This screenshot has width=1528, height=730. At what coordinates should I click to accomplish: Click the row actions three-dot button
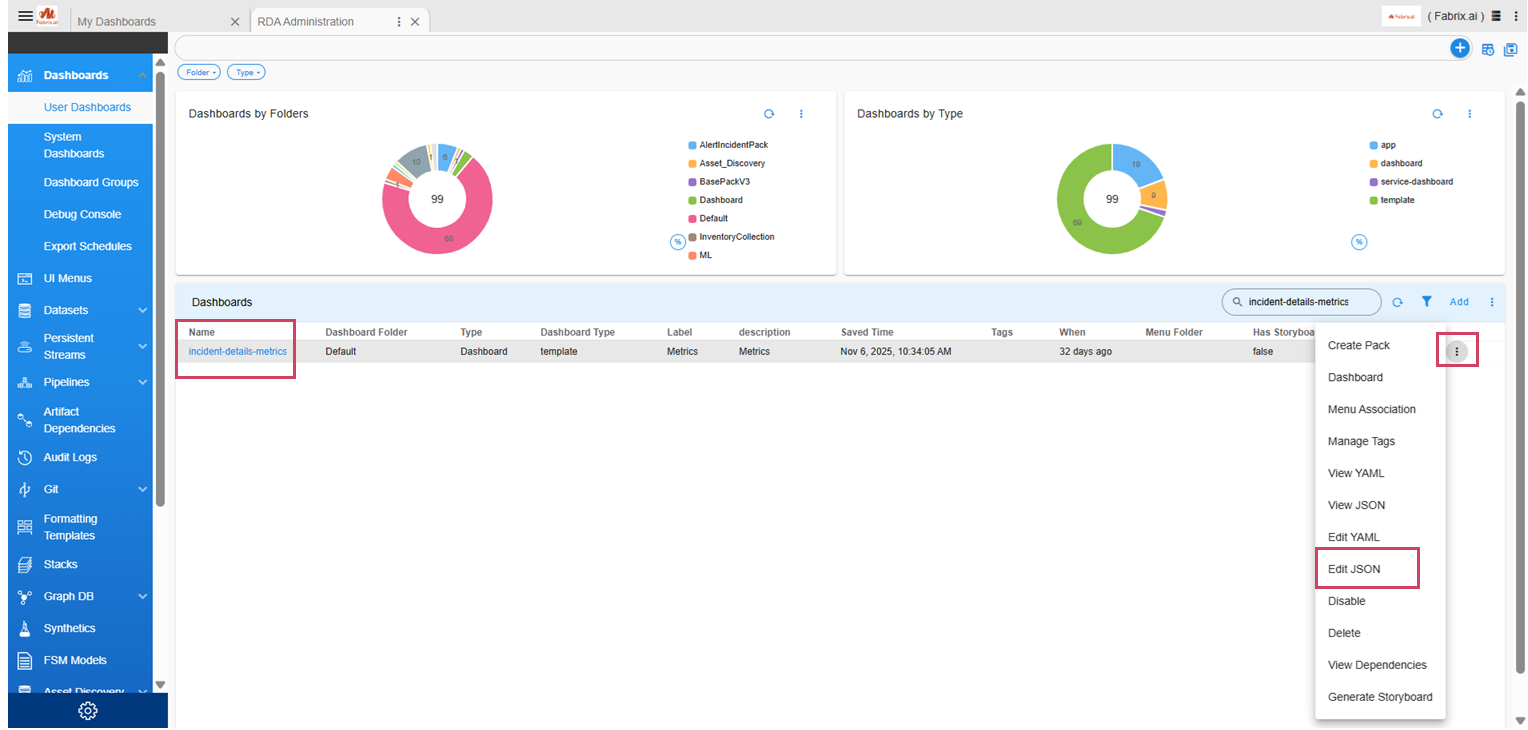tap(1457, 351)
